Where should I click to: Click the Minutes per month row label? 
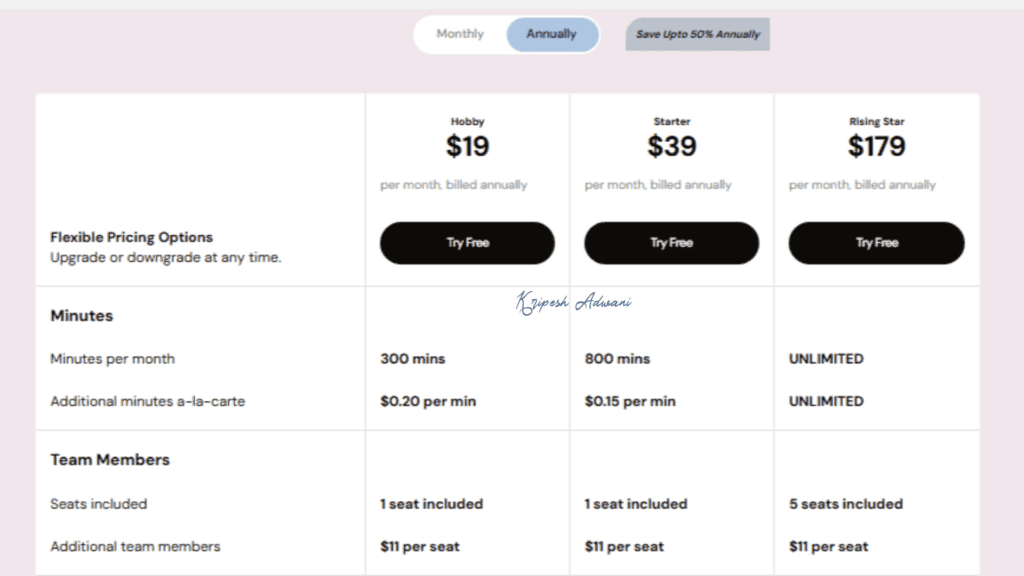click(113, 358)
